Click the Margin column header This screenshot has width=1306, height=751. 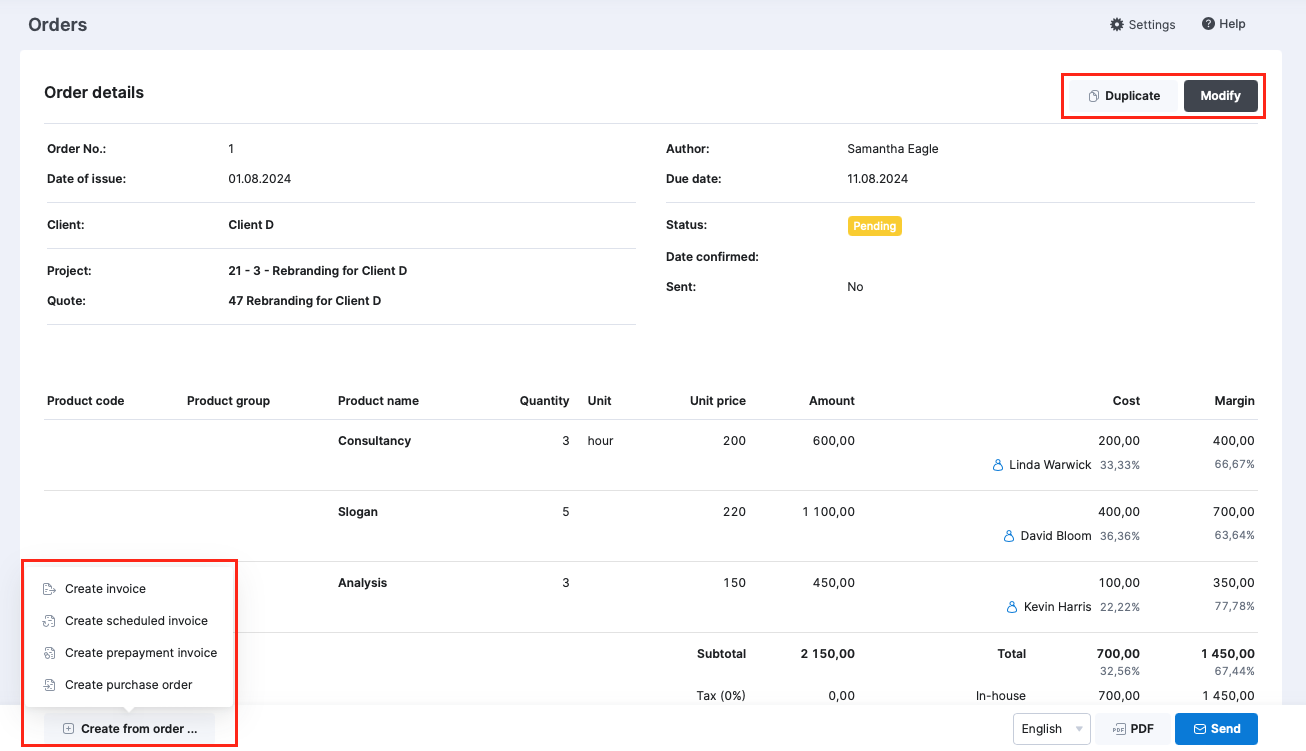1235,401
